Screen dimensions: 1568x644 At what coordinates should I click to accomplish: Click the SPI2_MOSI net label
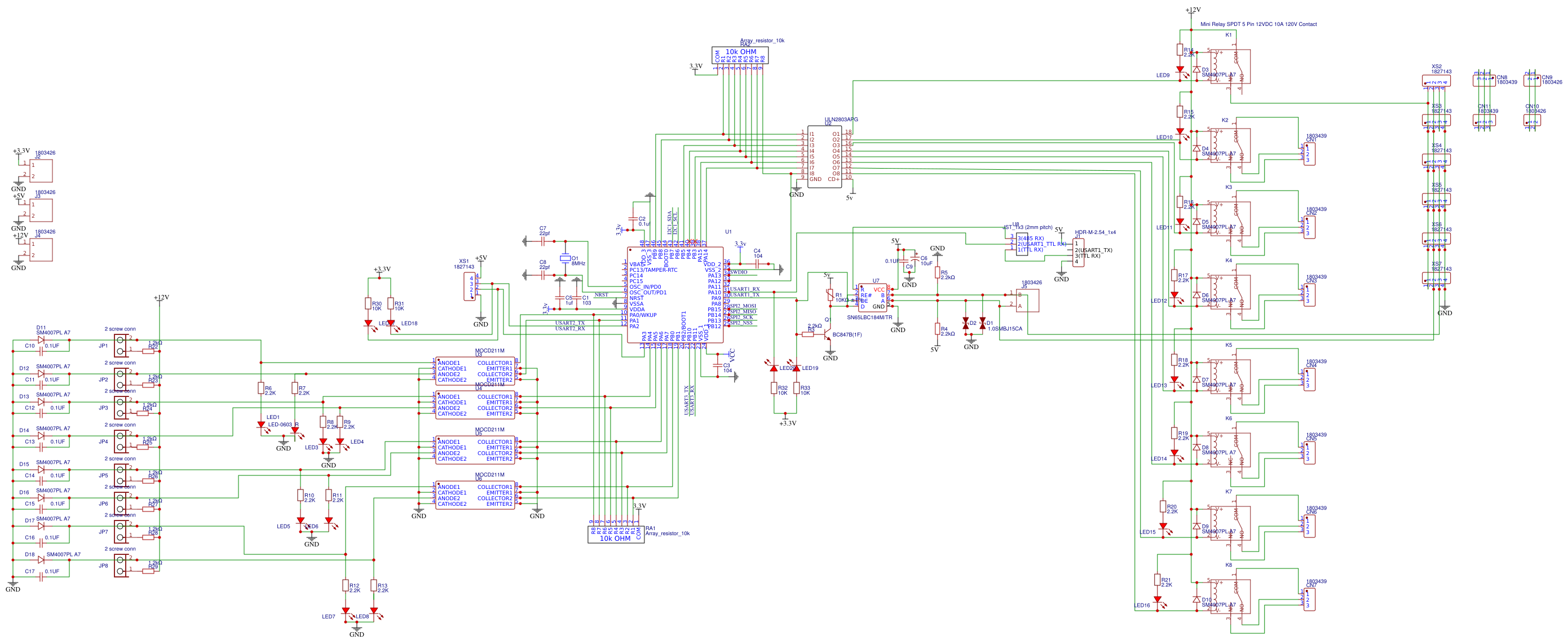tap(743, 306)
